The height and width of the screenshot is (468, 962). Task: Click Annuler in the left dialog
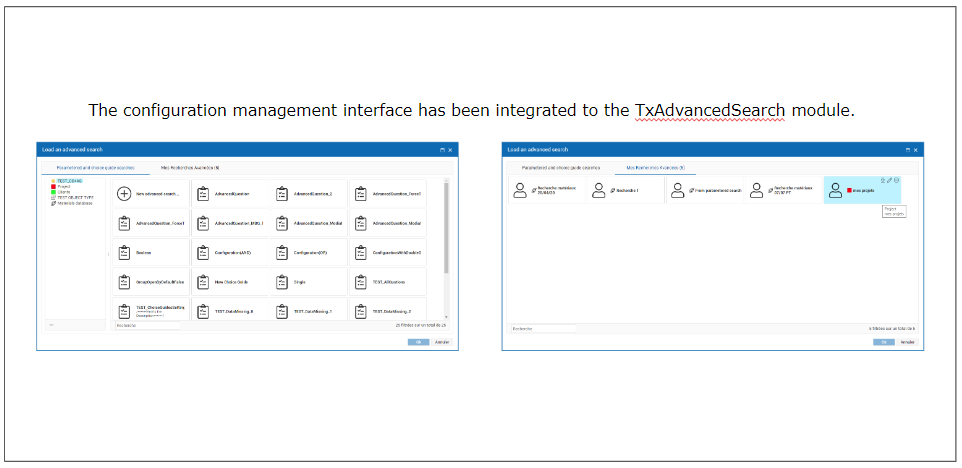point(442,342)
